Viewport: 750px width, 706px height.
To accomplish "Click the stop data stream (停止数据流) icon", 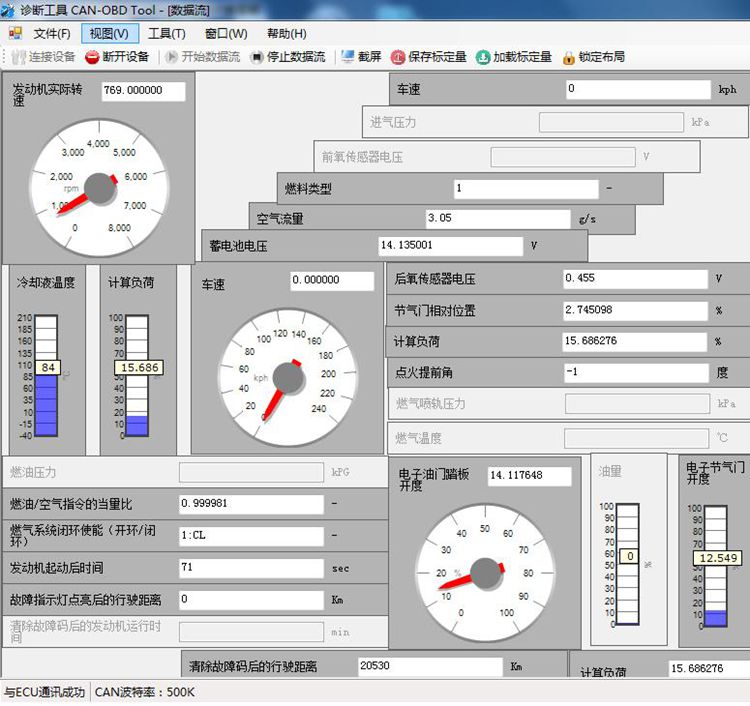I will (257, 57).
